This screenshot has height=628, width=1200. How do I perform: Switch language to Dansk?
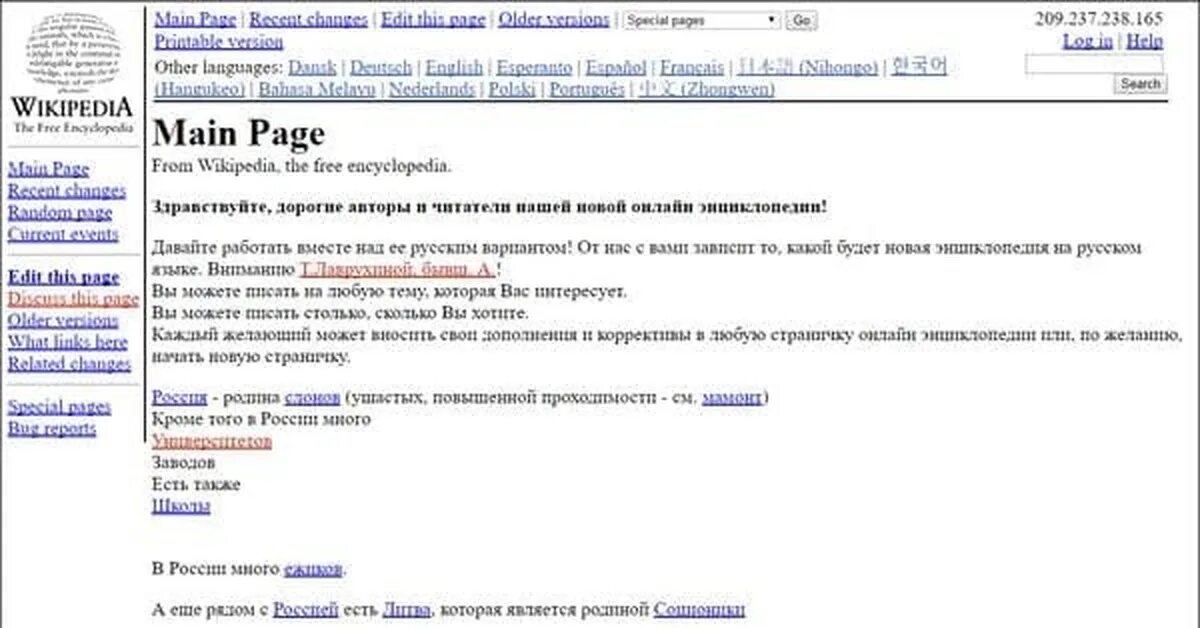pyautogui.click(x=312, y=68)
